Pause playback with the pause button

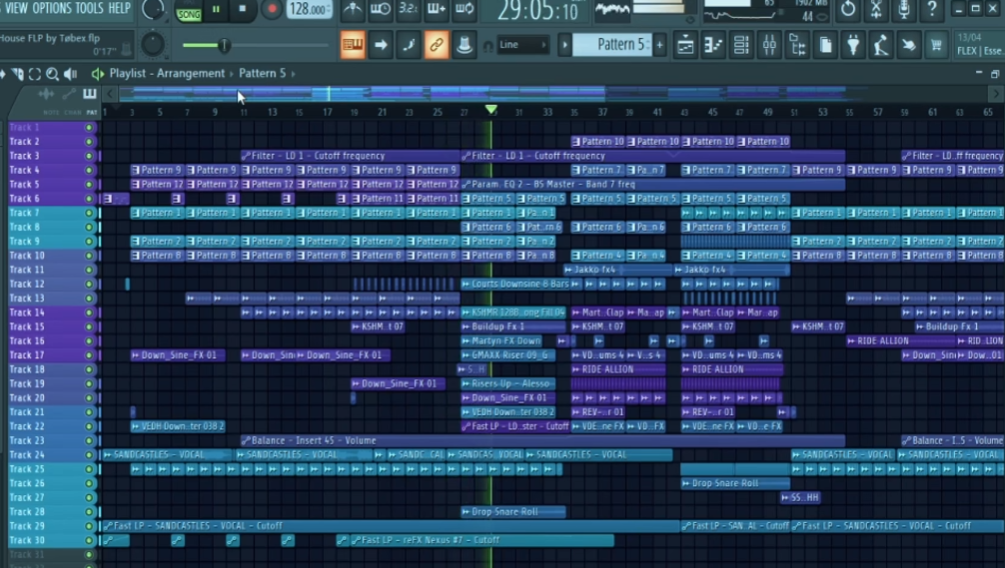(x=216, y=9)
